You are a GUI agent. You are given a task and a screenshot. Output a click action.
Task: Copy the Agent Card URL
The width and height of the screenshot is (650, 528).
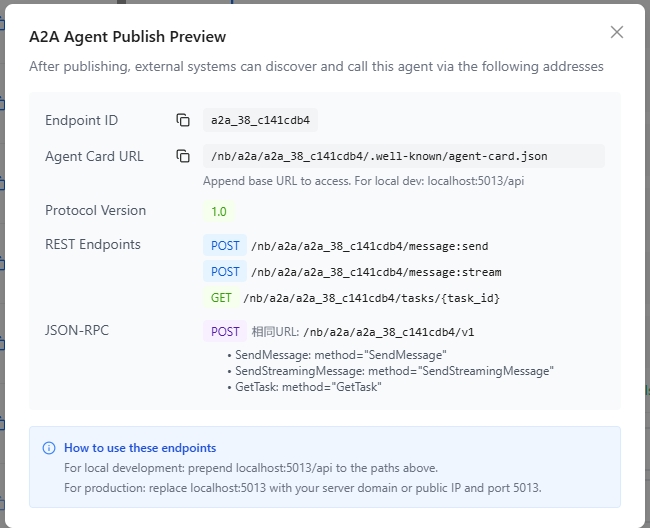pos(183,156)
